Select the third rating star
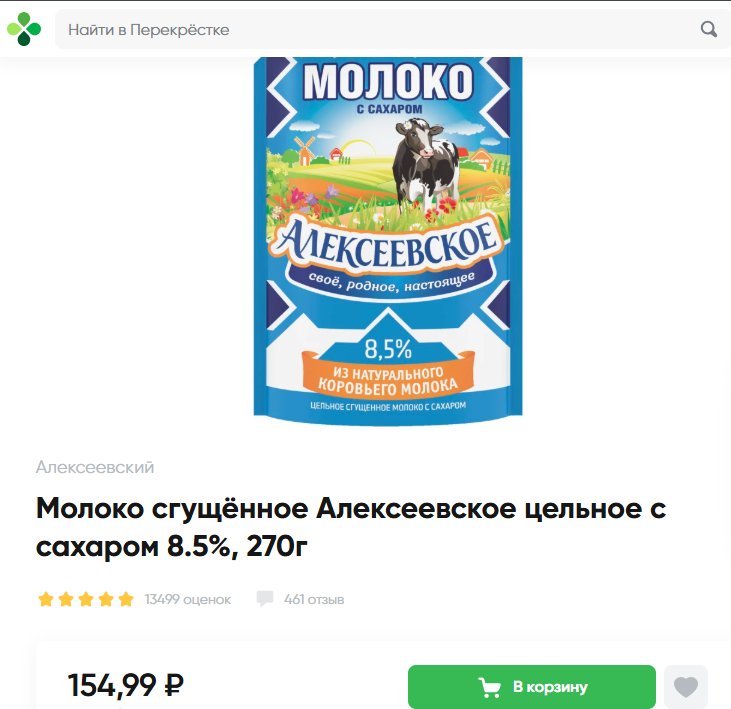 86,599
